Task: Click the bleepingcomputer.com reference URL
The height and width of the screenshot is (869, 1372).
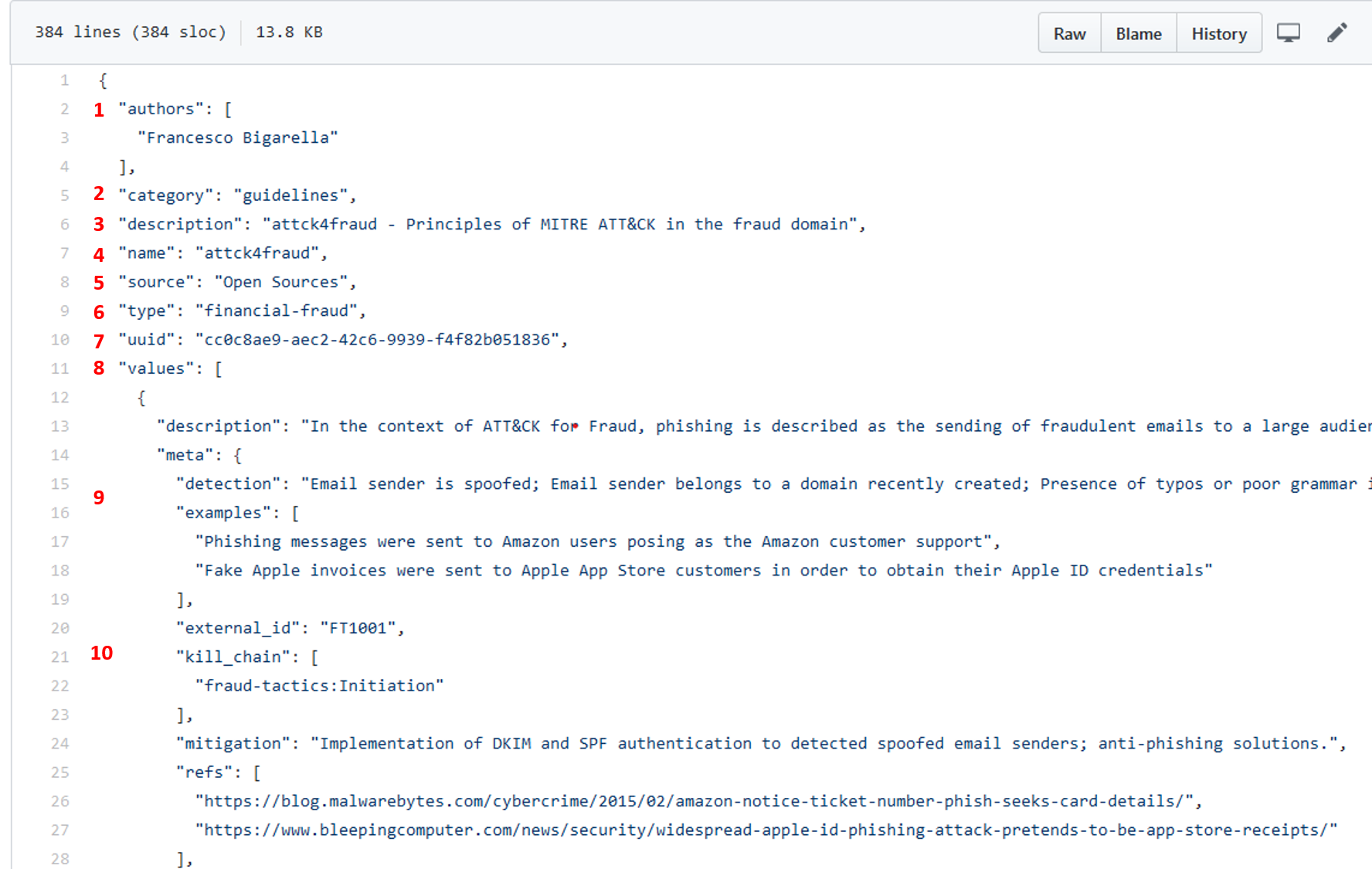Action: (x=766, y=830)
